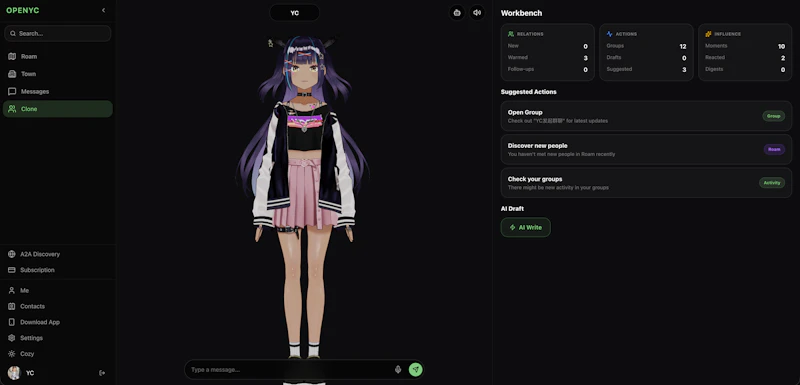This screenshot has width=800, height=385.
Task: Click the YC name pill at top
Action: tap(294, 13)
